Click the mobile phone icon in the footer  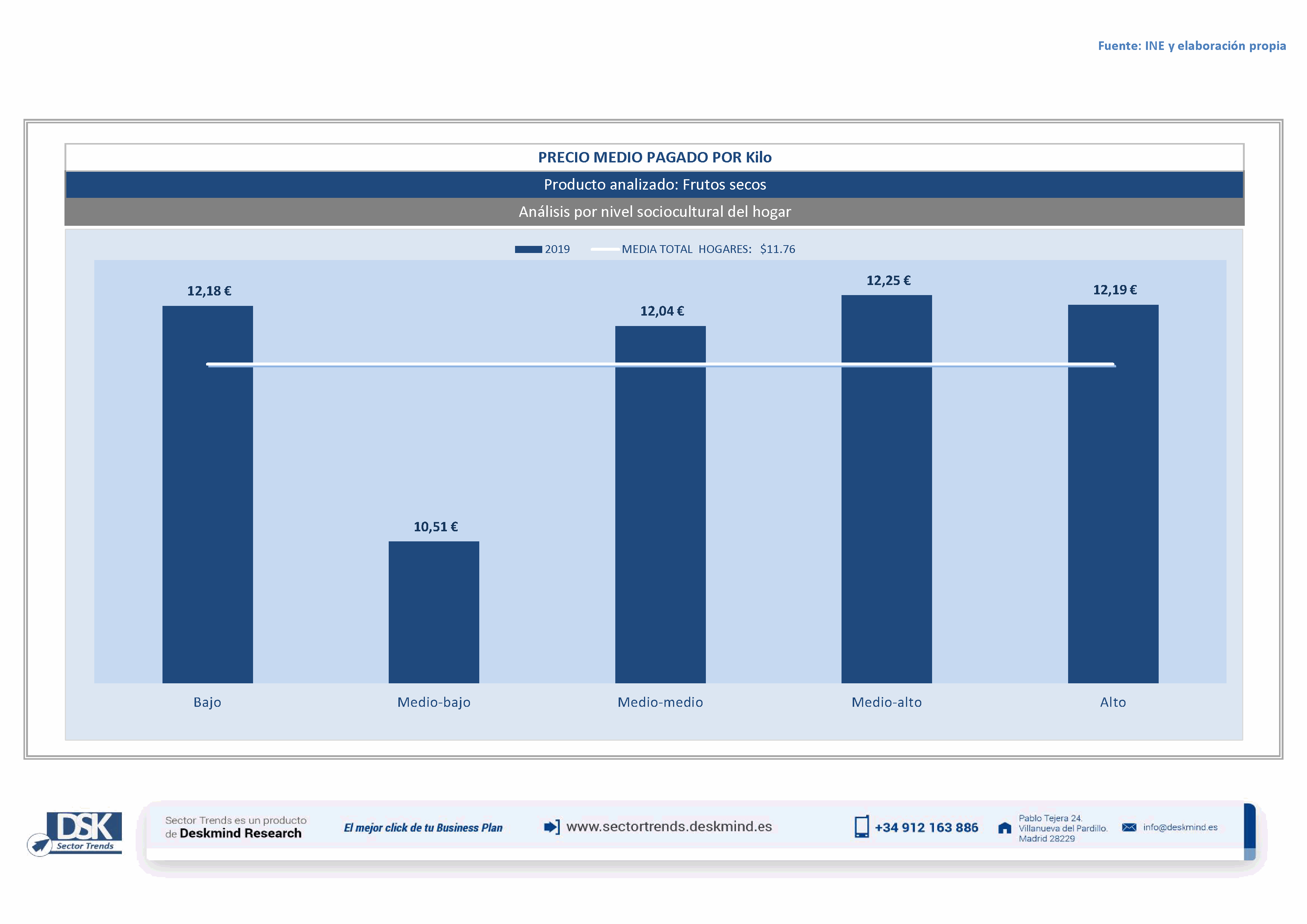(x=861, y=827)
